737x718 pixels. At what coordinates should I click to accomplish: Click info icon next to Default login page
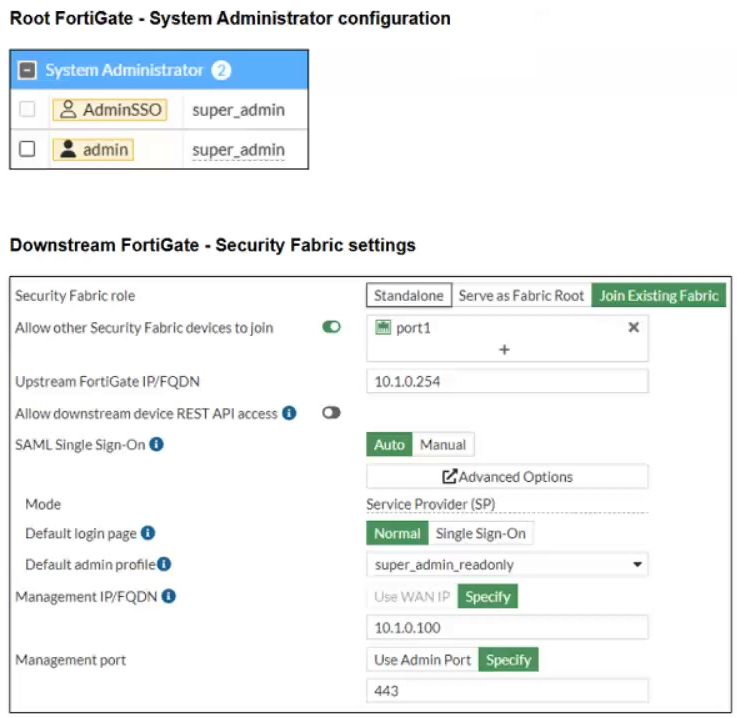(x=148, y=533)
